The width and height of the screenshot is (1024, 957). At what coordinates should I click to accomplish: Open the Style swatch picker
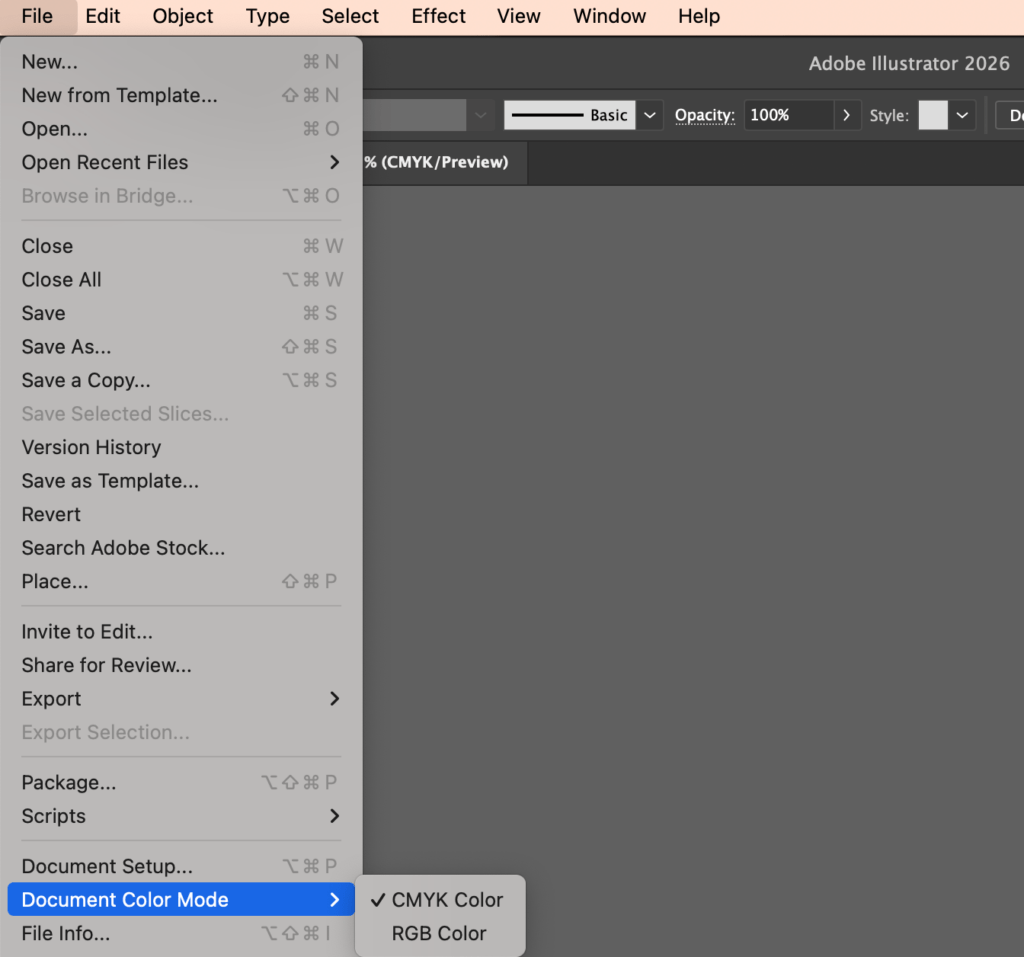click(932, 115)
